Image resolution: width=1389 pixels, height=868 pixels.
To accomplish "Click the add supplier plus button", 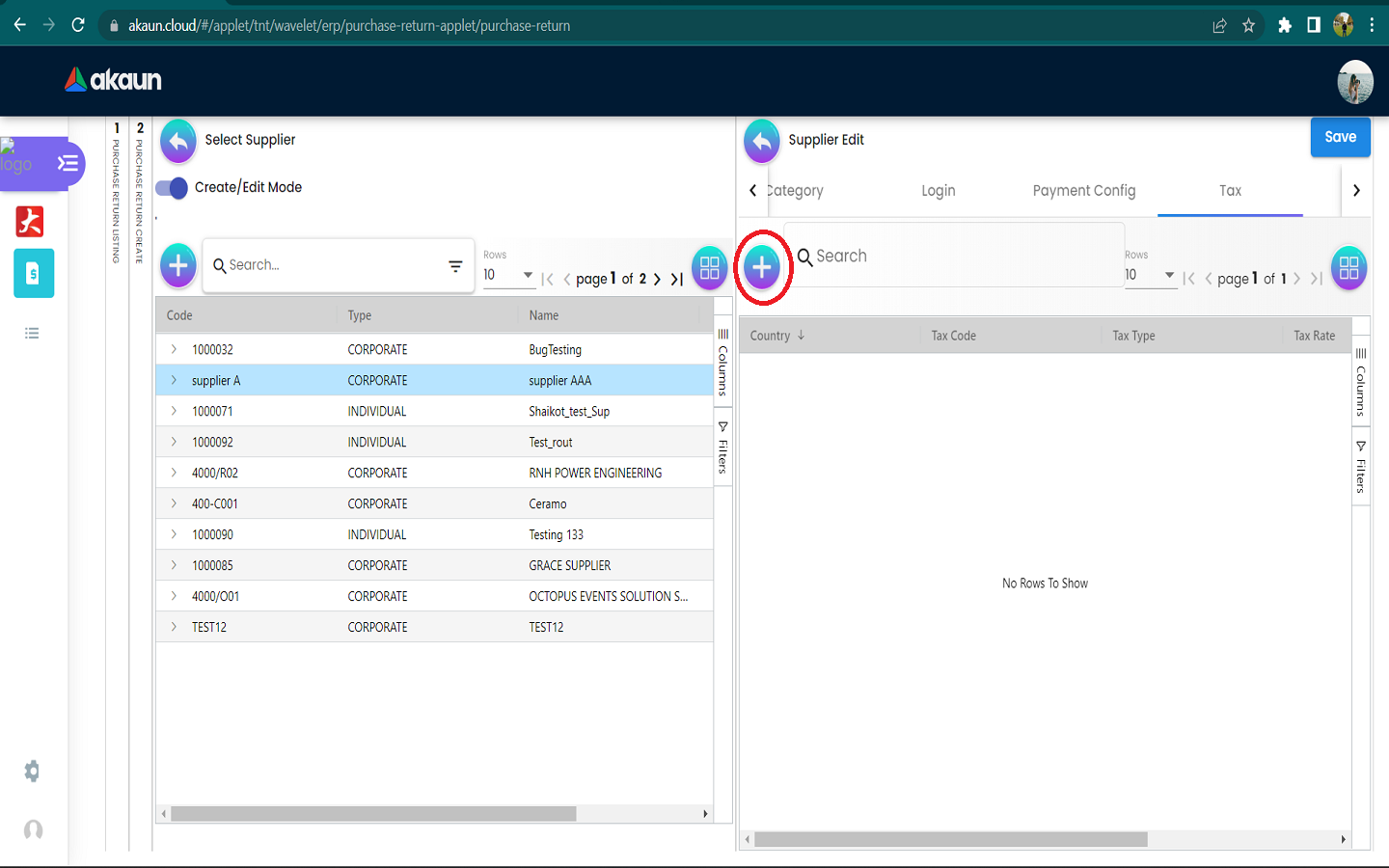I will point(178,265).
